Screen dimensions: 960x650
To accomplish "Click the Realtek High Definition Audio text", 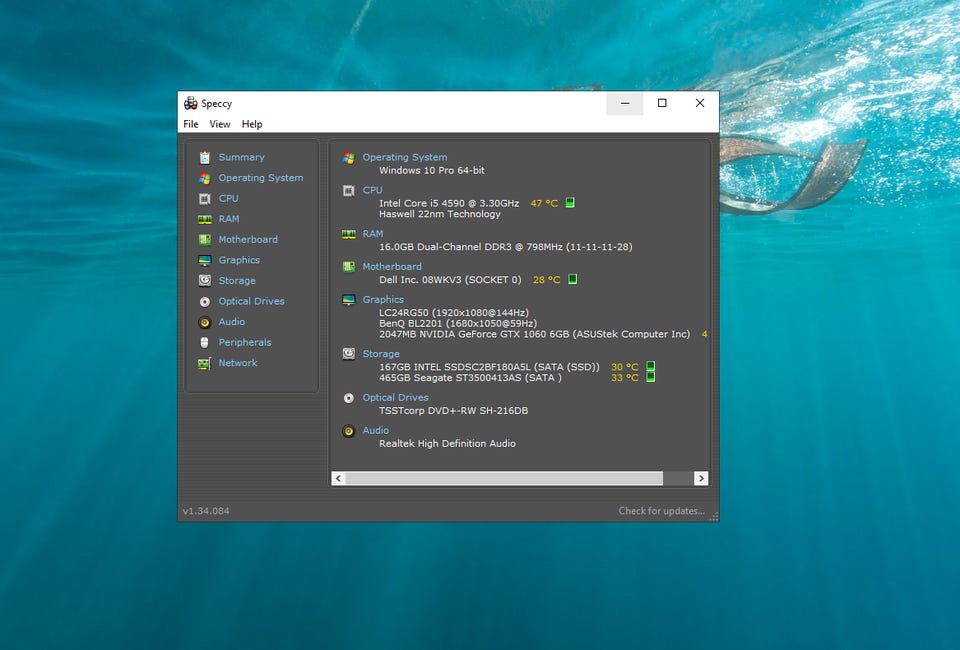I will click(x=447, y=444).
